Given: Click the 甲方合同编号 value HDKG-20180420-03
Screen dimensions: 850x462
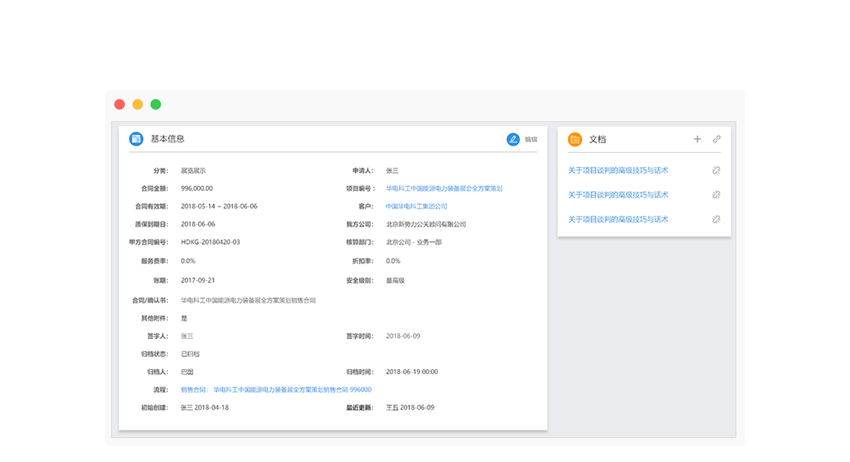Looking at the screenshot, I should click(x=210, y=242).
